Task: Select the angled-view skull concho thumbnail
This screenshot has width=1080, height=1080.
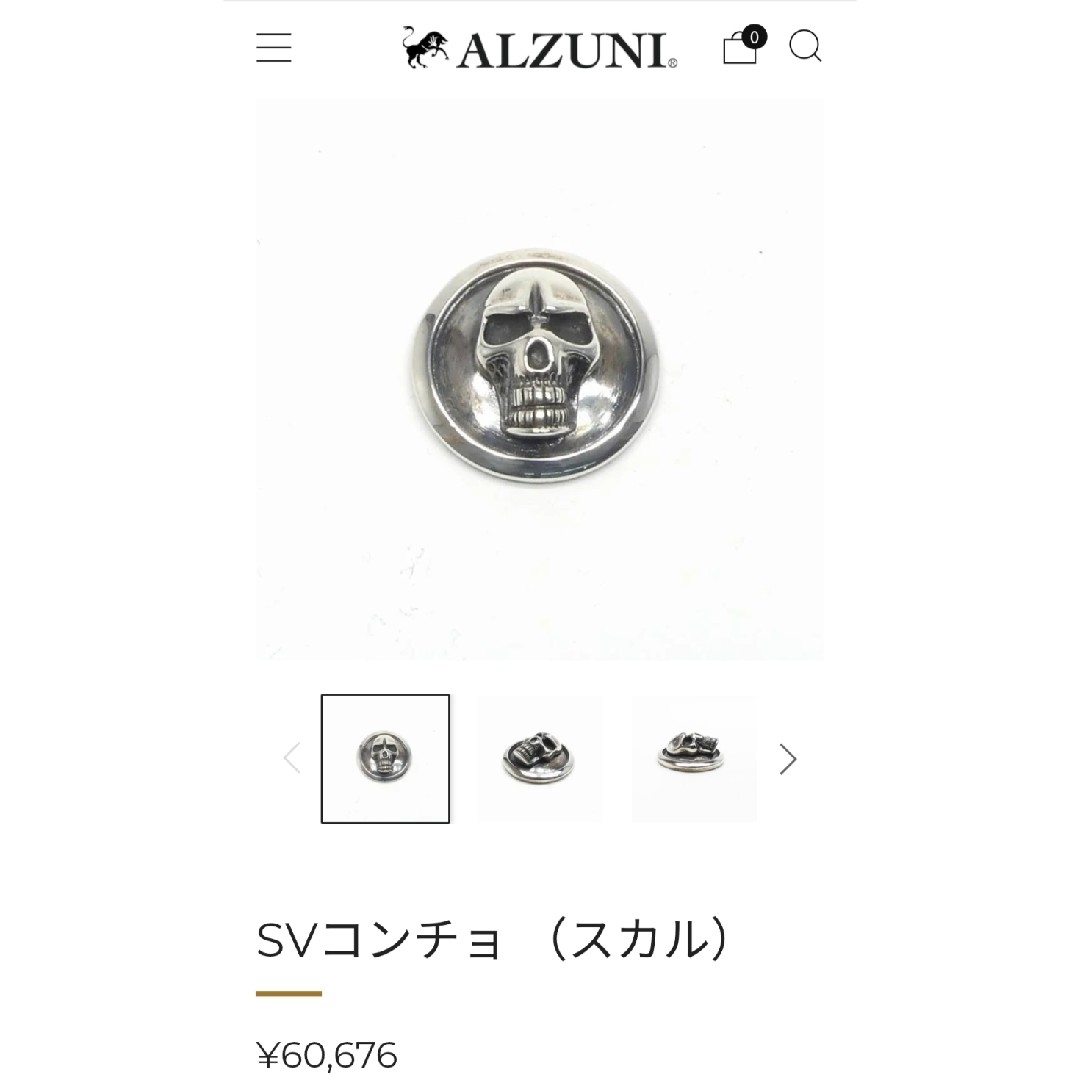Action: tap(539, 758)
